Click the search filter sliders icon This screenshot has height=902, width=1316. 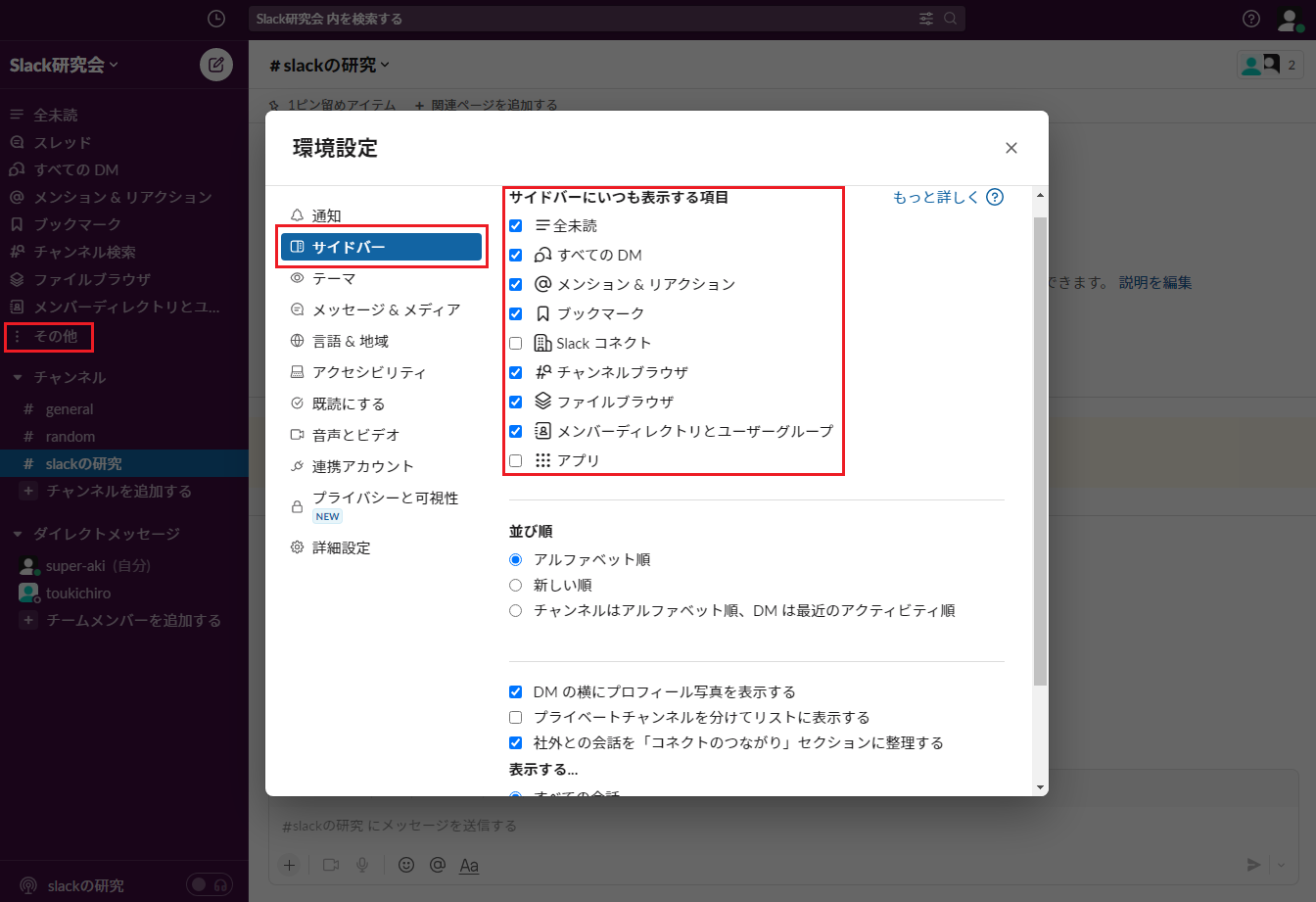pos(926,19)
